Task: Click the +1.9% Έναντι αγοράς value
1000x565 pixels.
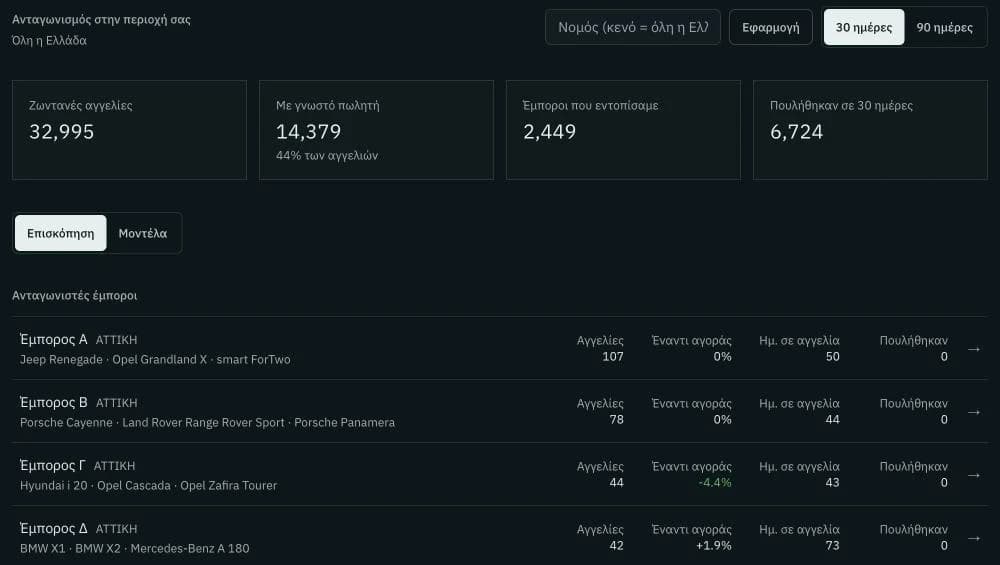Action: coord(714,546)
